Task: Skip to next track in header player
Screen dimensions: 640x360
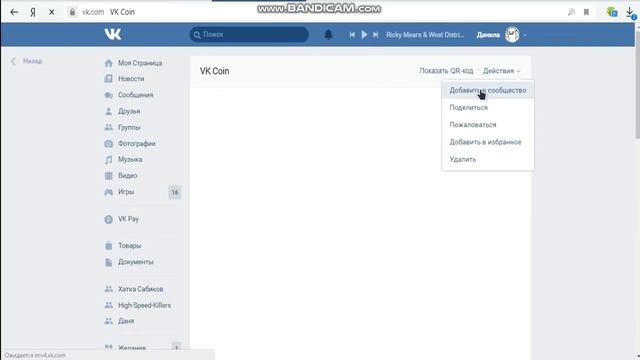Action: coord(376,35)
